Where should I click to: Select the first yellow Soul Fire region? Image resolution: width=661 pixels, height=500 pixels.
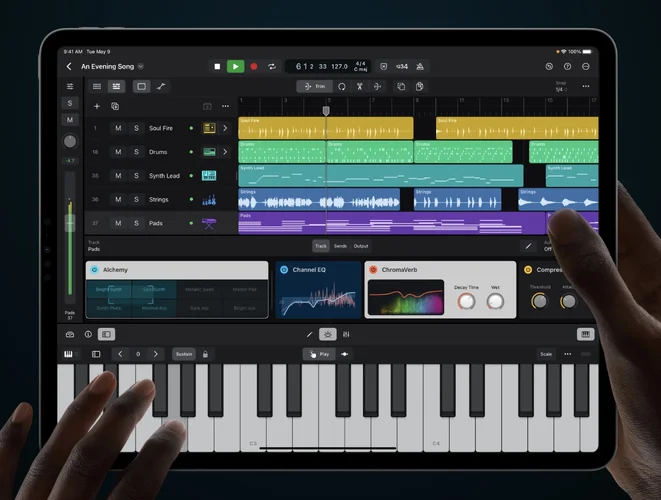[326, 128]
